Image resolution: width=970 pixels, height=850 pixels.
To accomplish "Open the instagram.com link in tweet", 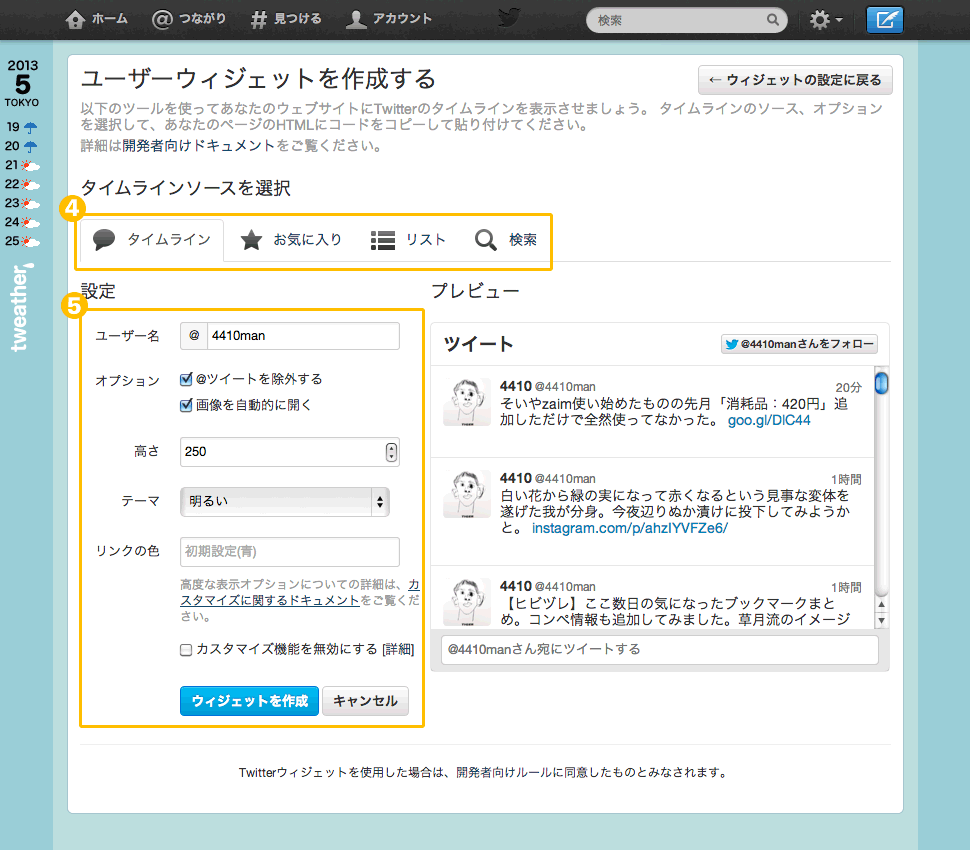I will 630,528.
